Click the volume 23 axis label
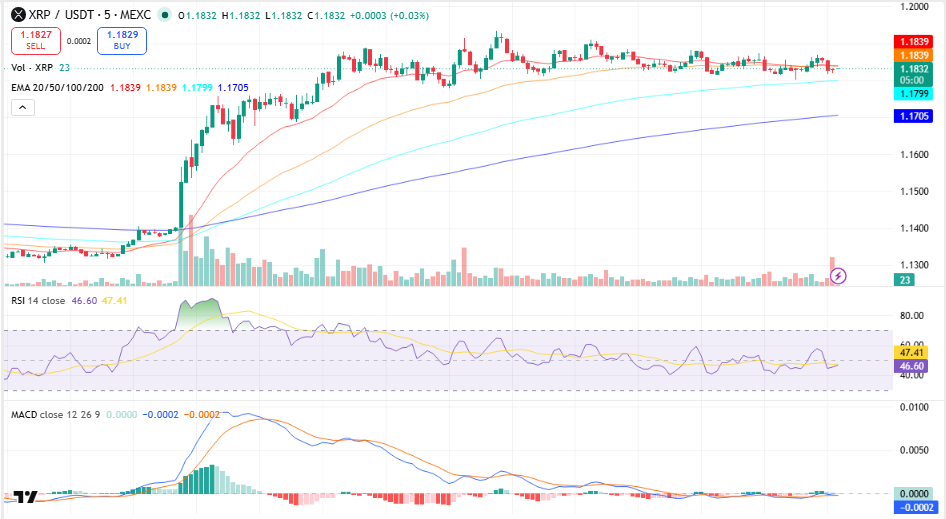The width and height of the screenshot is (946, 519). 904,280
